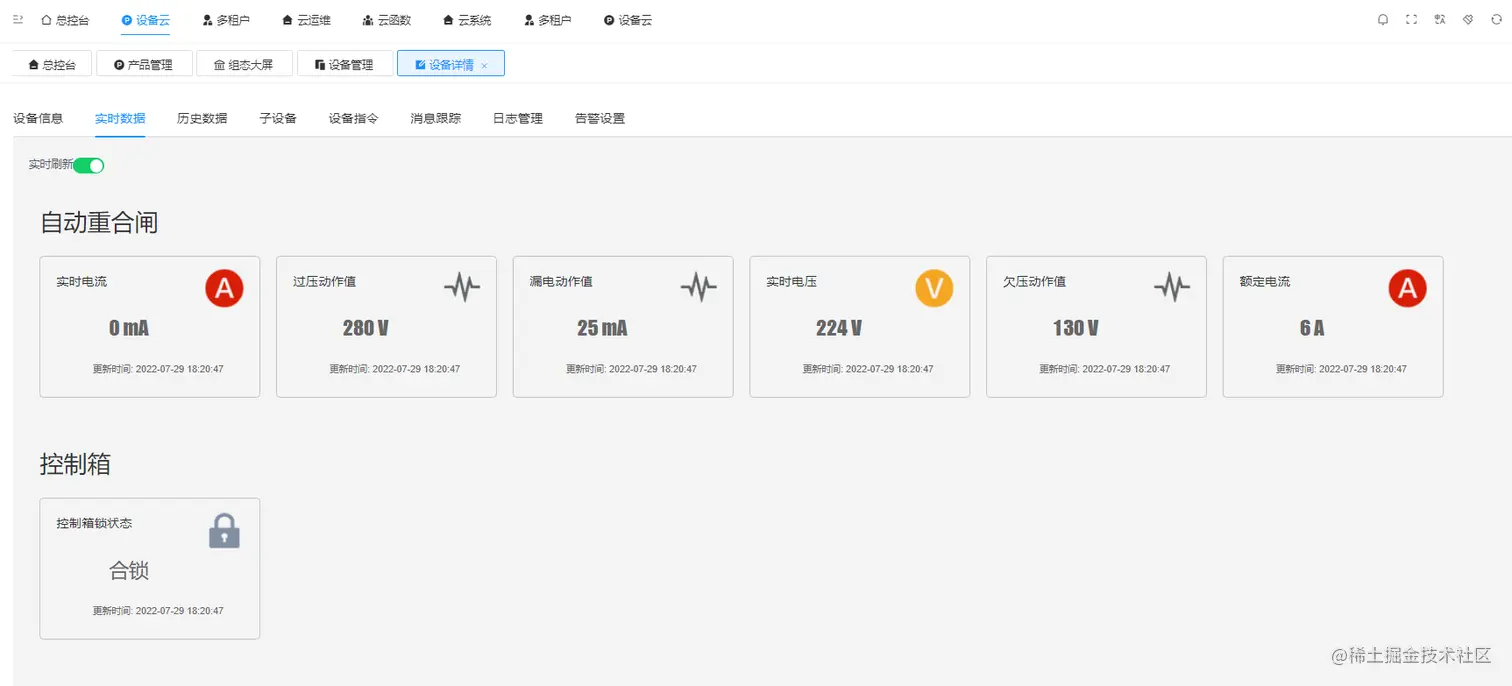Screen dimensions: 1512x686
Task: Click house icon beside 云系统 menu
Action: [448, 20]
